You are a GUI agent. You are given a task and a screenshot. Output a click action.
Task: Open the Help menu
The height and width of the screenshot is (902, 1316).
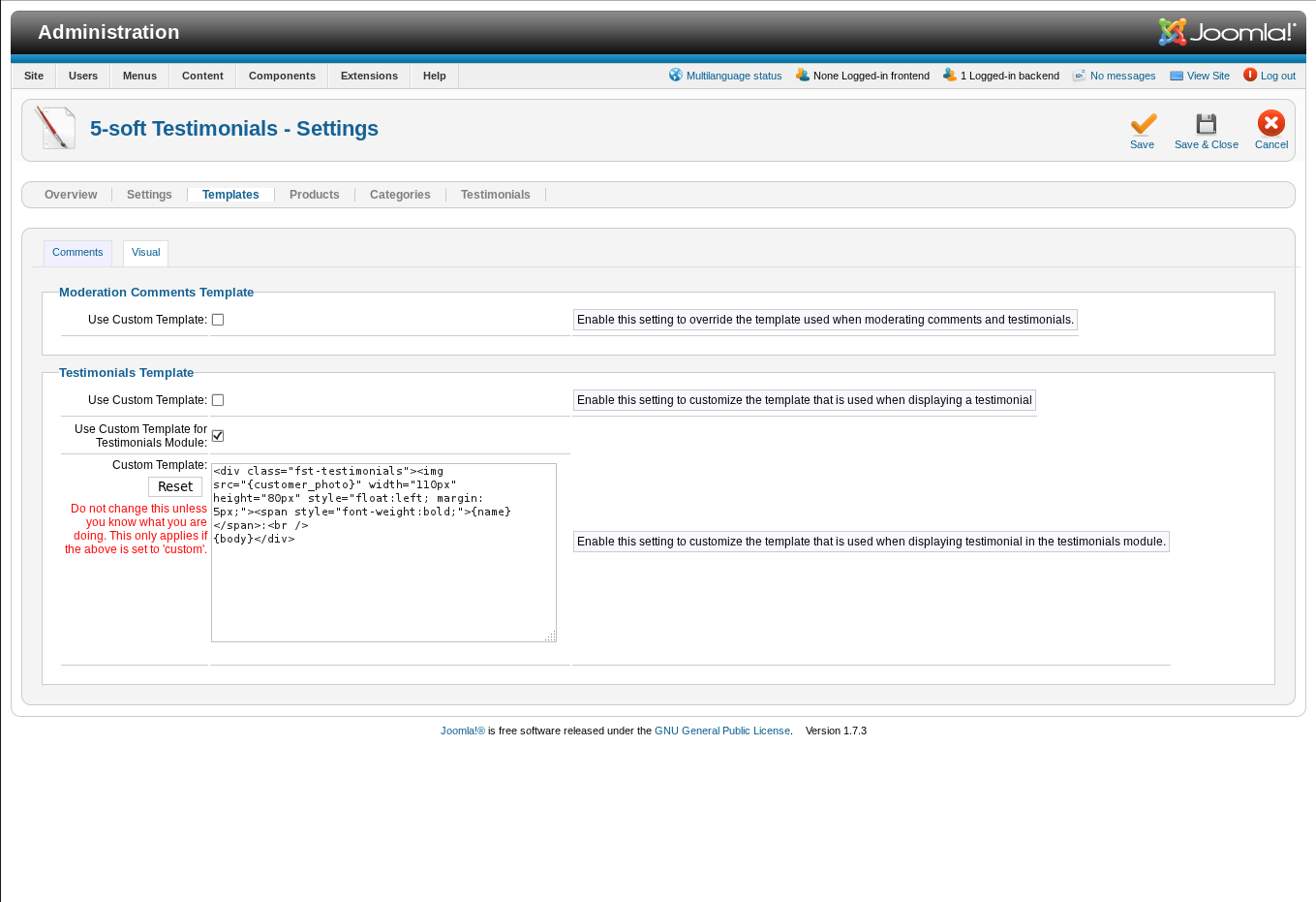click(435, 76)
